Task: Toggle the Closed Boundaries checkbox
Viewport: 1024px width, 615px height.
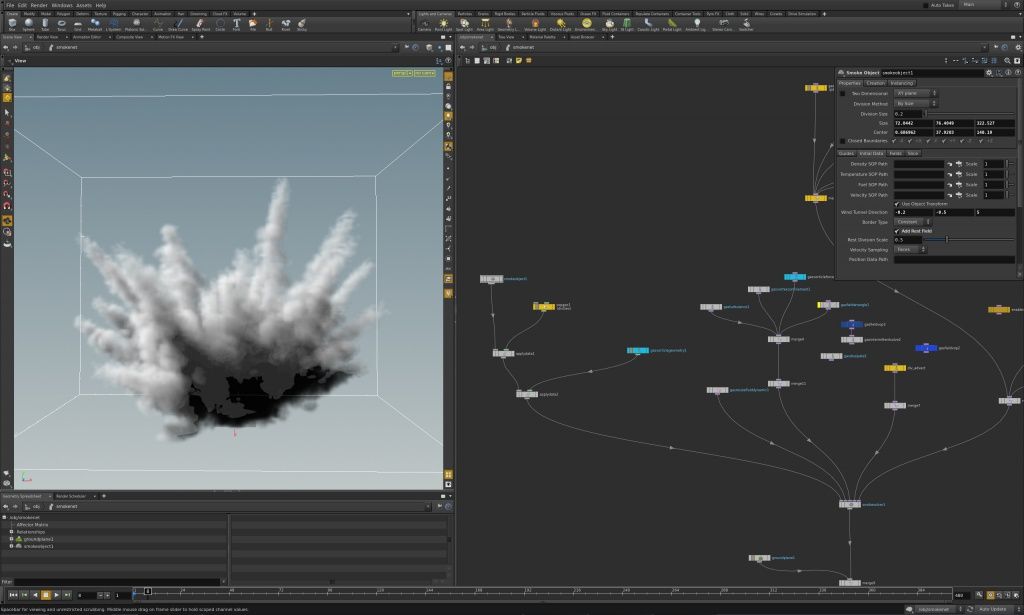Action: coord(842,141)
